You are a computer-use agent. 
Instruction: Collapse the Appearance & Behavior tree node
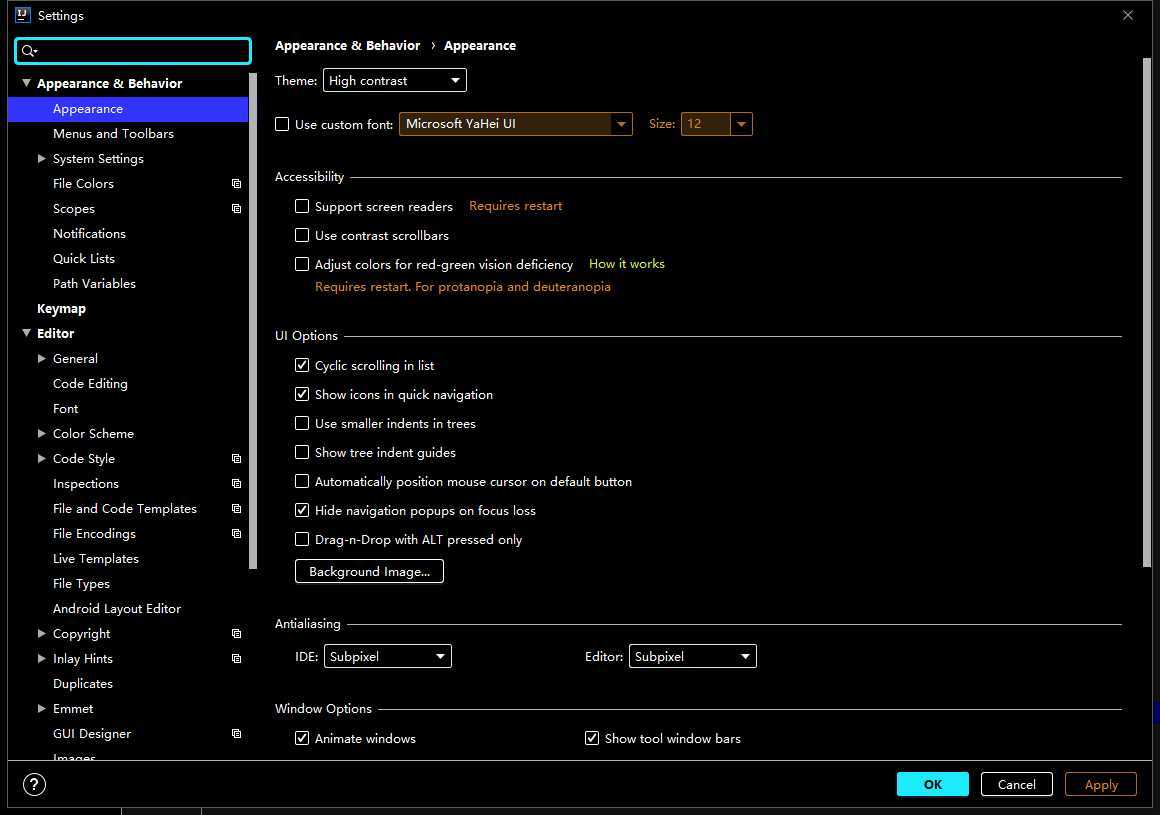coord(27,83)
